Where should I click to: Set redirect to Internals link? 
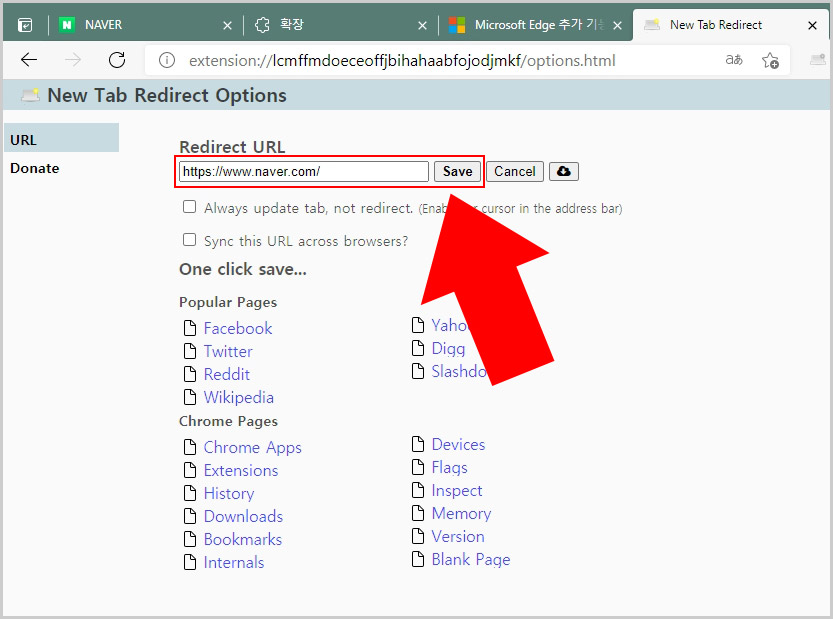tap(234, 562)
